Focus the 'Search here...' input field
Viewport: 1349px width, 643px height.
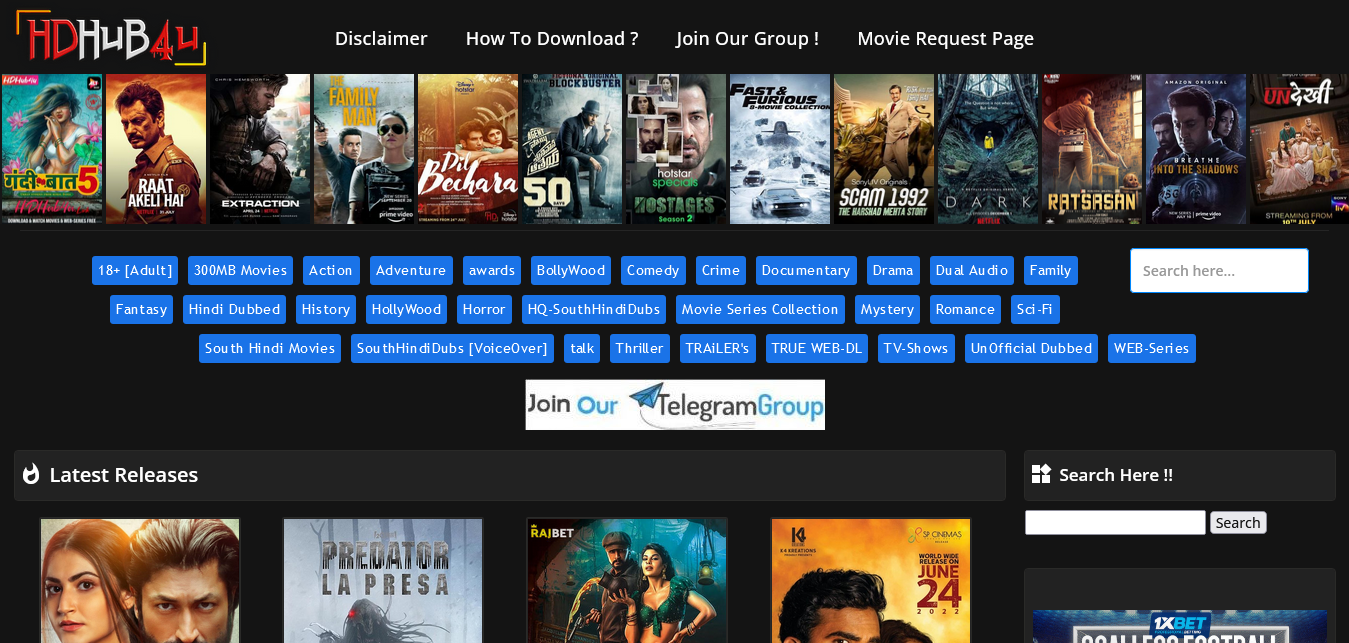[x=1219, y=271]
